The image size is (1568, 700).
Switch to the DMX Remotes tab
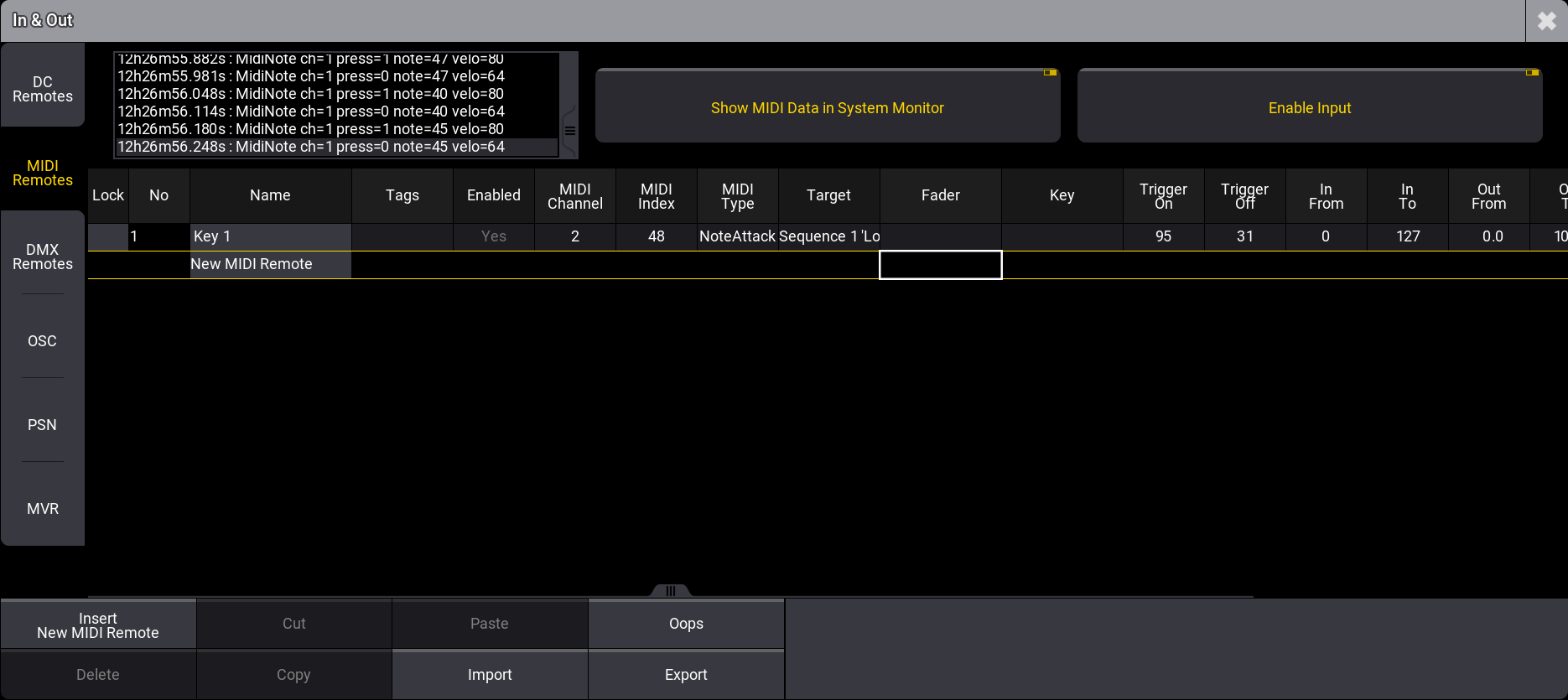click(x=43, y=257)
